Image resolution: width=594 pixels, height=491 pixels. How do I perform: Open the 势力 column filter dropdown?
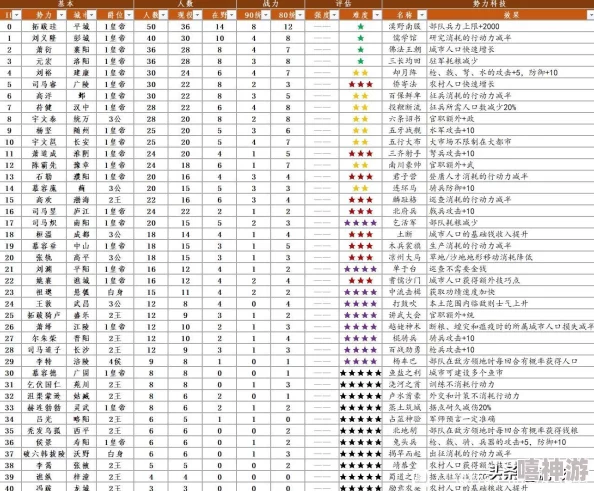click(x=61, y=15)
